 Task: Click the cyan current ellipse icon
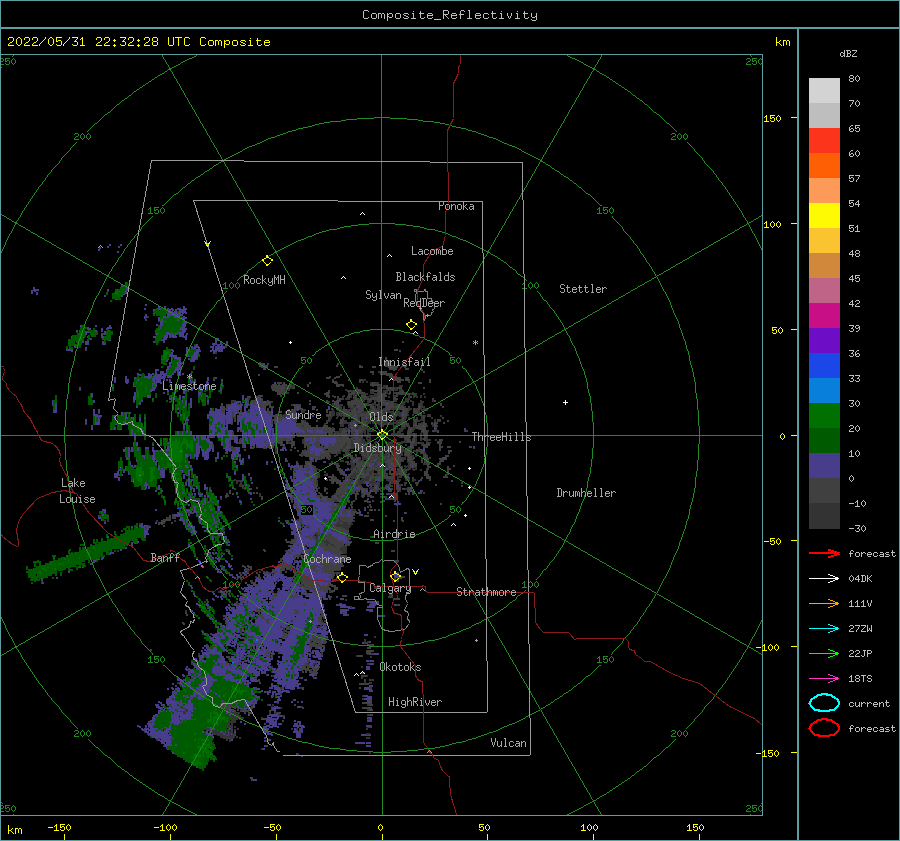tap(824, 703)
